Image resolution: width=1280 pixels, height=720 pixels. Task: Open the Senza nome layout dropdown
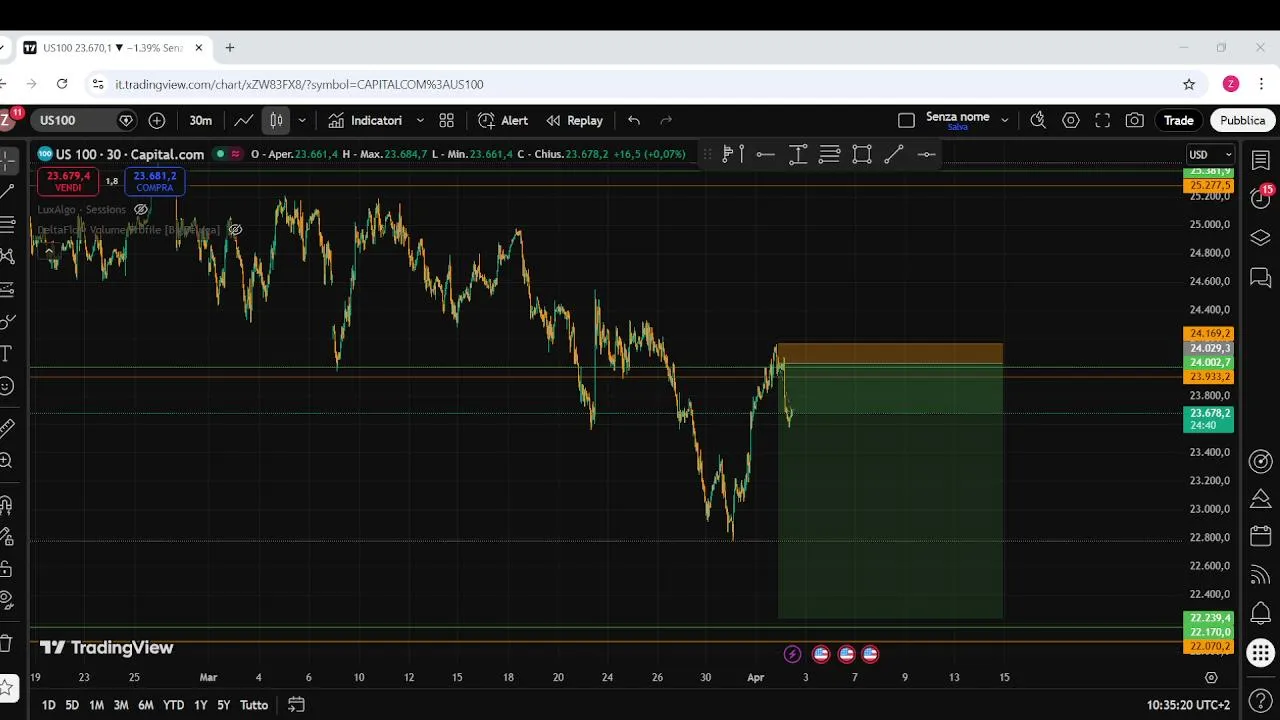(x=1005, y=120)
